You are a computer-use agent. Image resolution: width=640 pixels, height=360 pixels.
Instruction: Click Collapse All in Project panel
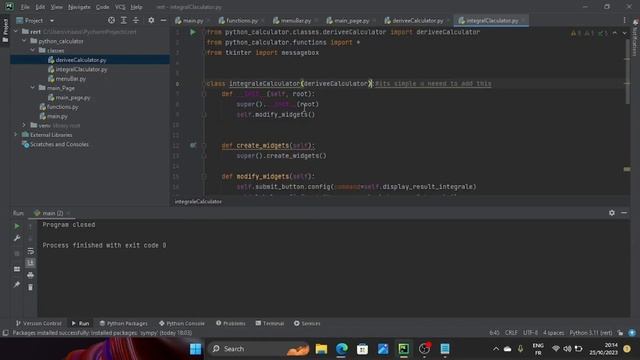point(136,20)
